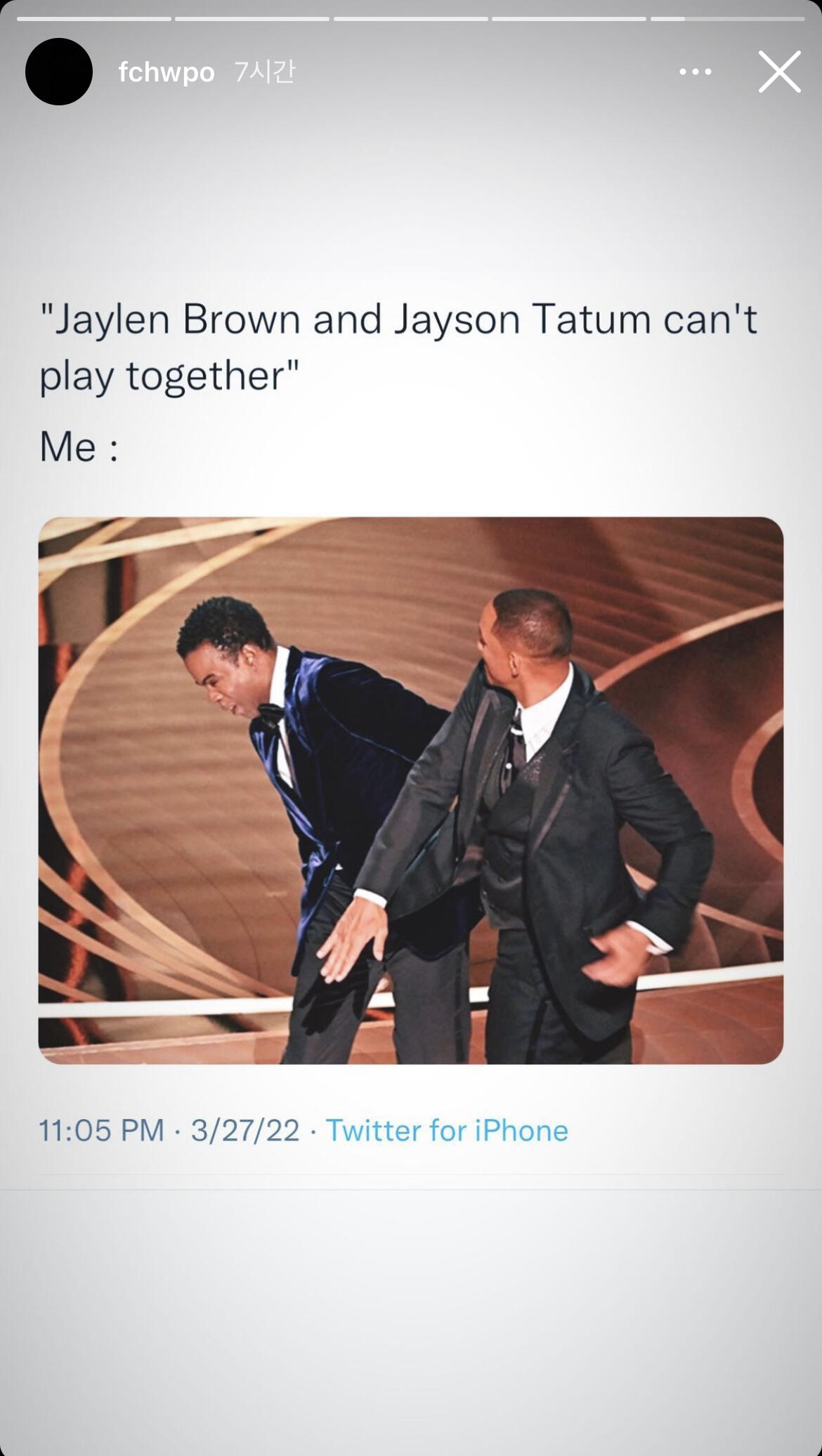The height and width of the screenshot is (1456, 822).
Task: Select the second story progress segment
Action: pos(252,19)
